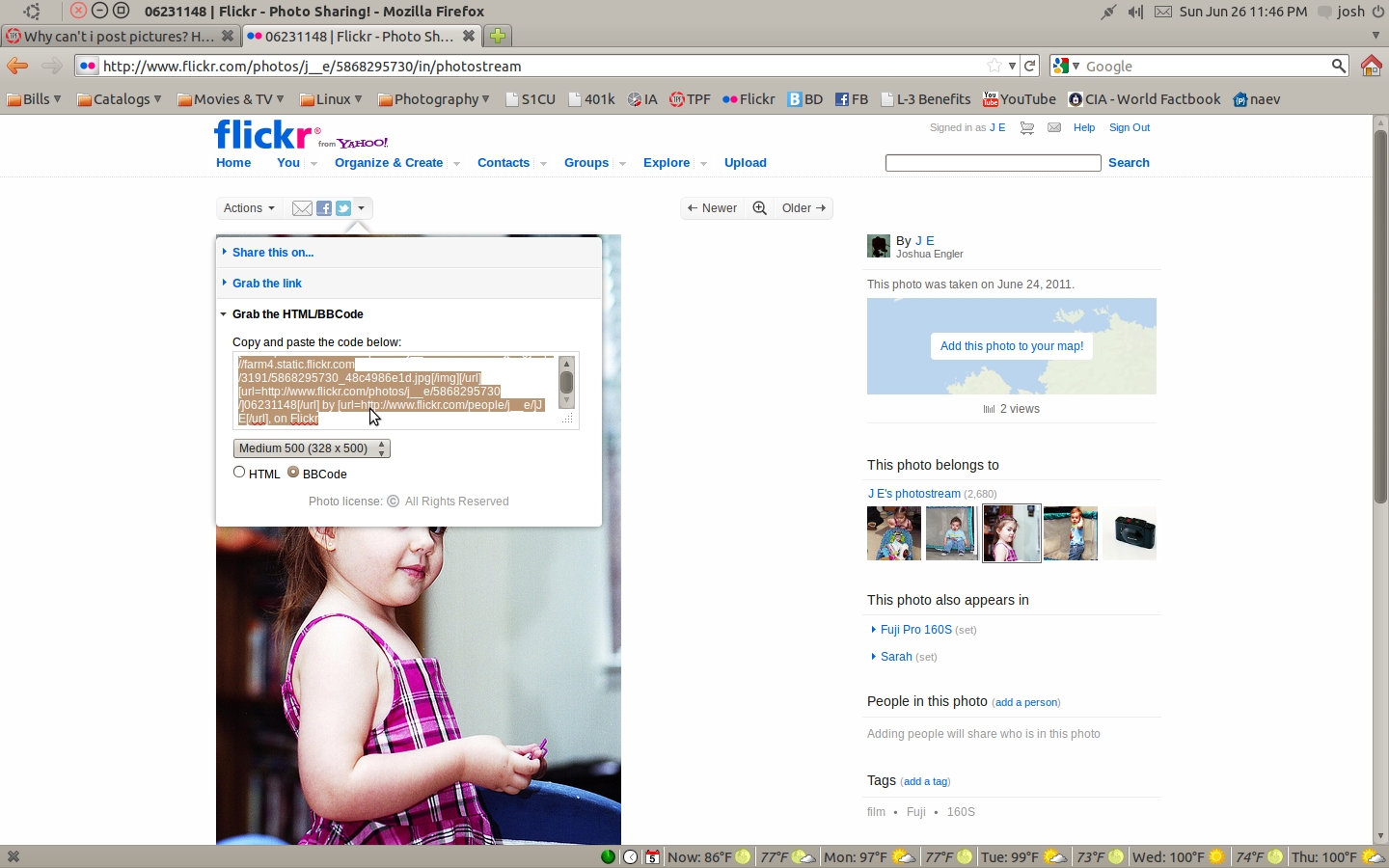Open the TPF bookmark
This screenshot has height=868, width=1389.
pyautogui.click(x=690, y=99)
